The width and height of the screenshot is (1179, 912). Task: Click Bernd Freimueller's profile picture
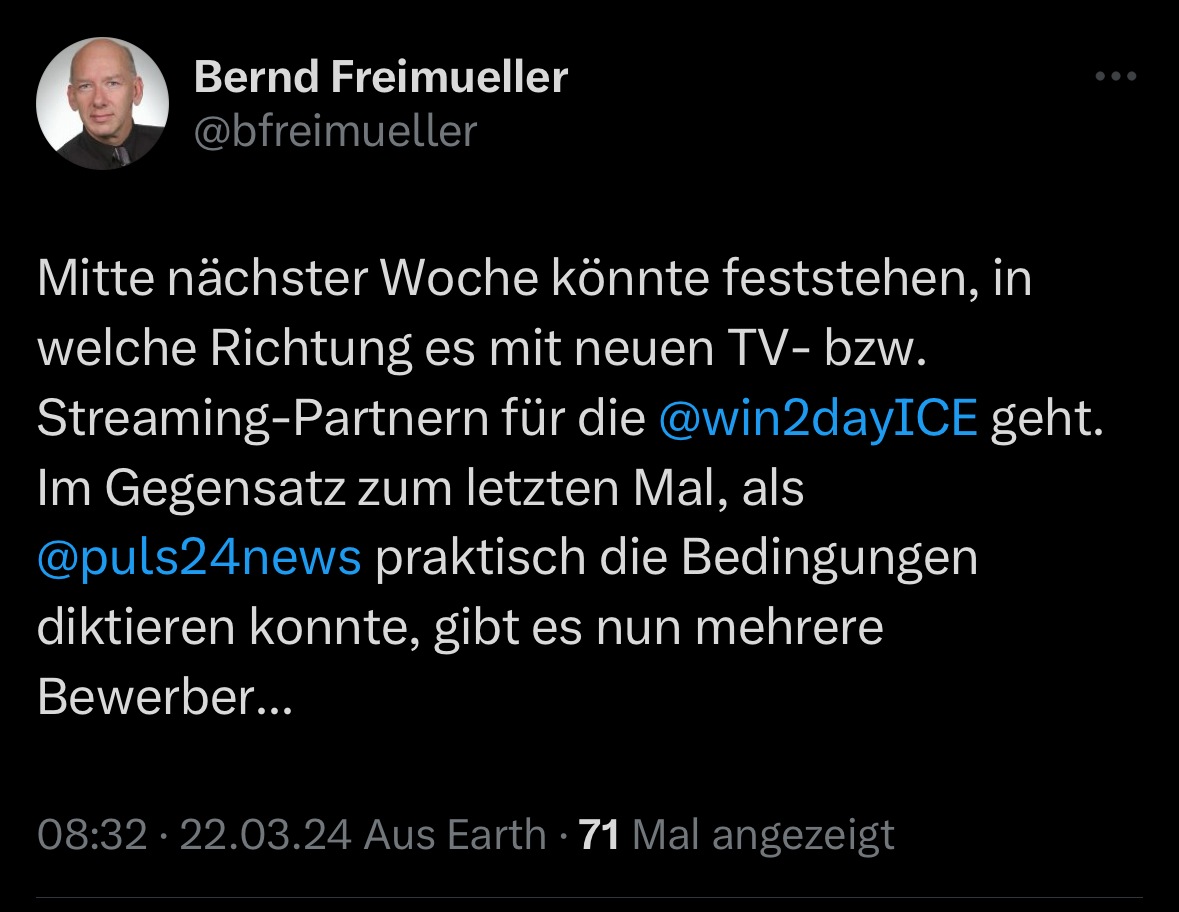[x=102, y=104]
